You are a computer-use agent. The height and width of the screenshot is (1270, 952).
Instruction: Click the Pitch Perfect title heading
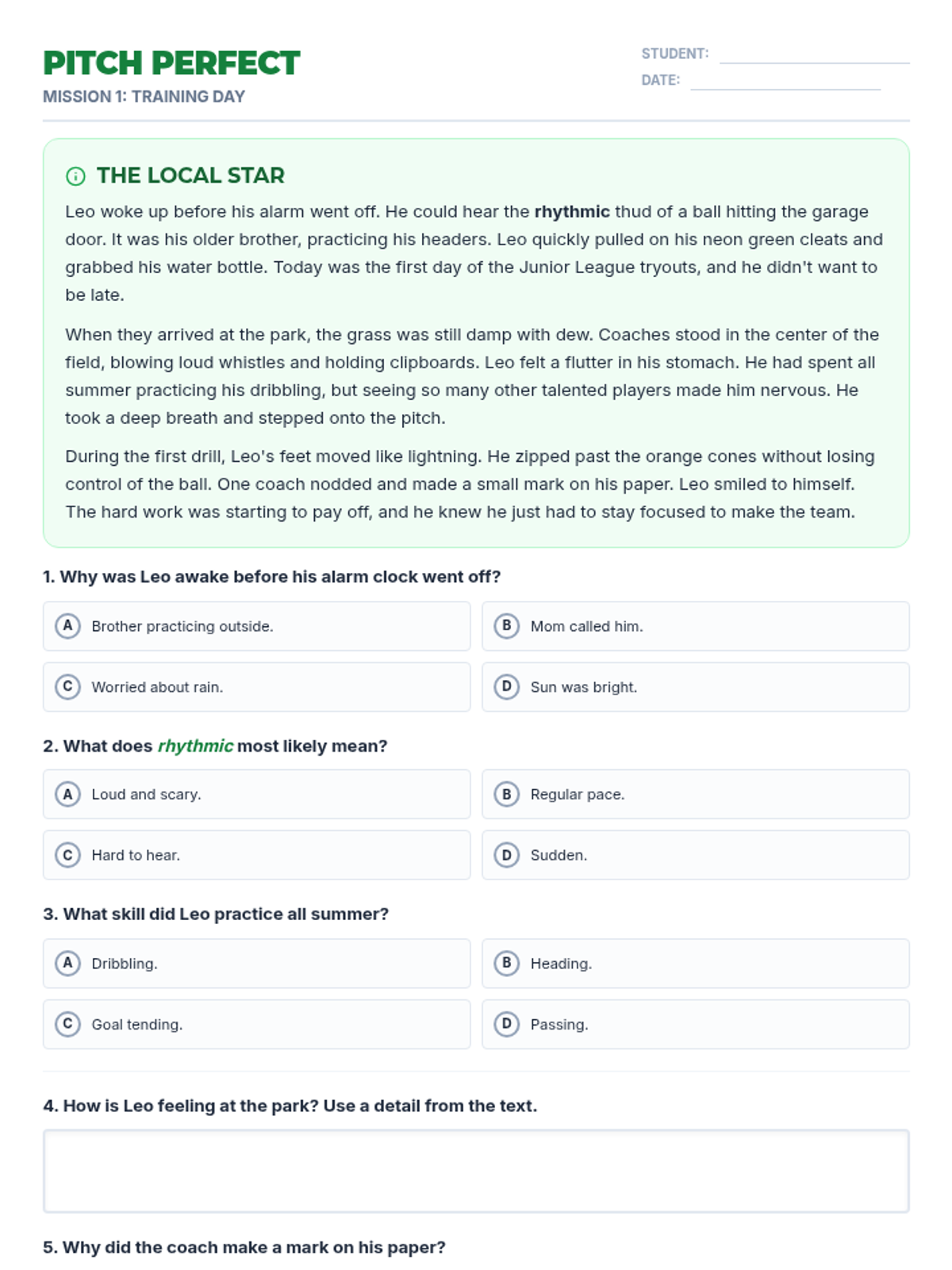pyautogui.click(x=171, y=63)
